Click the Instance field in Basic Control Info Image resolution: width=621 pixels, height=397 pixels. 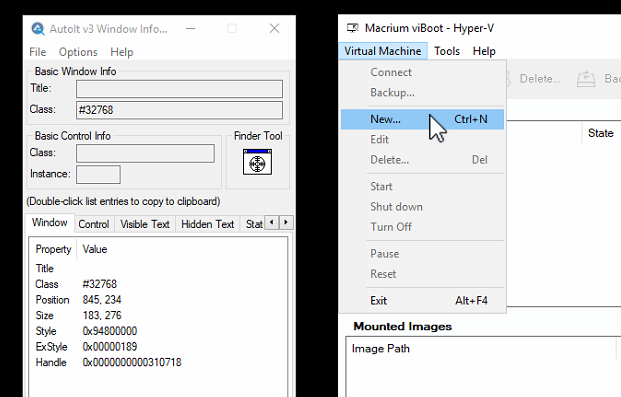click(98, 174)
